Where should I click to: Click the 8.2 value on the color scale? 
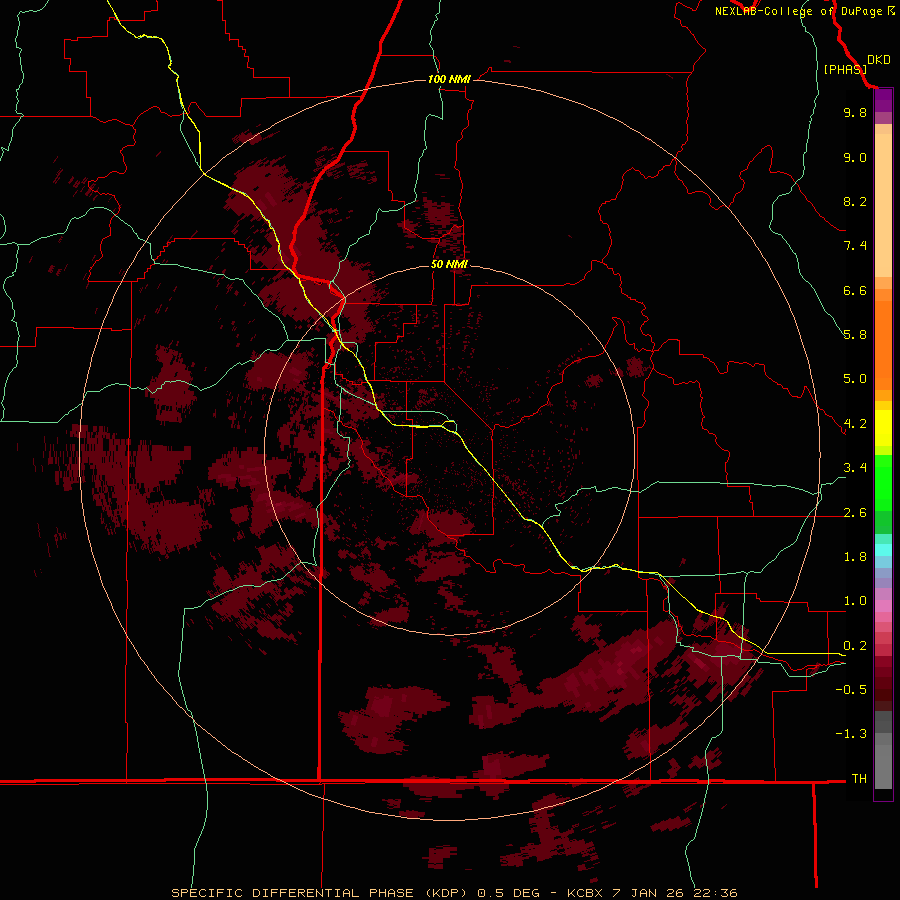click(855, 201)
